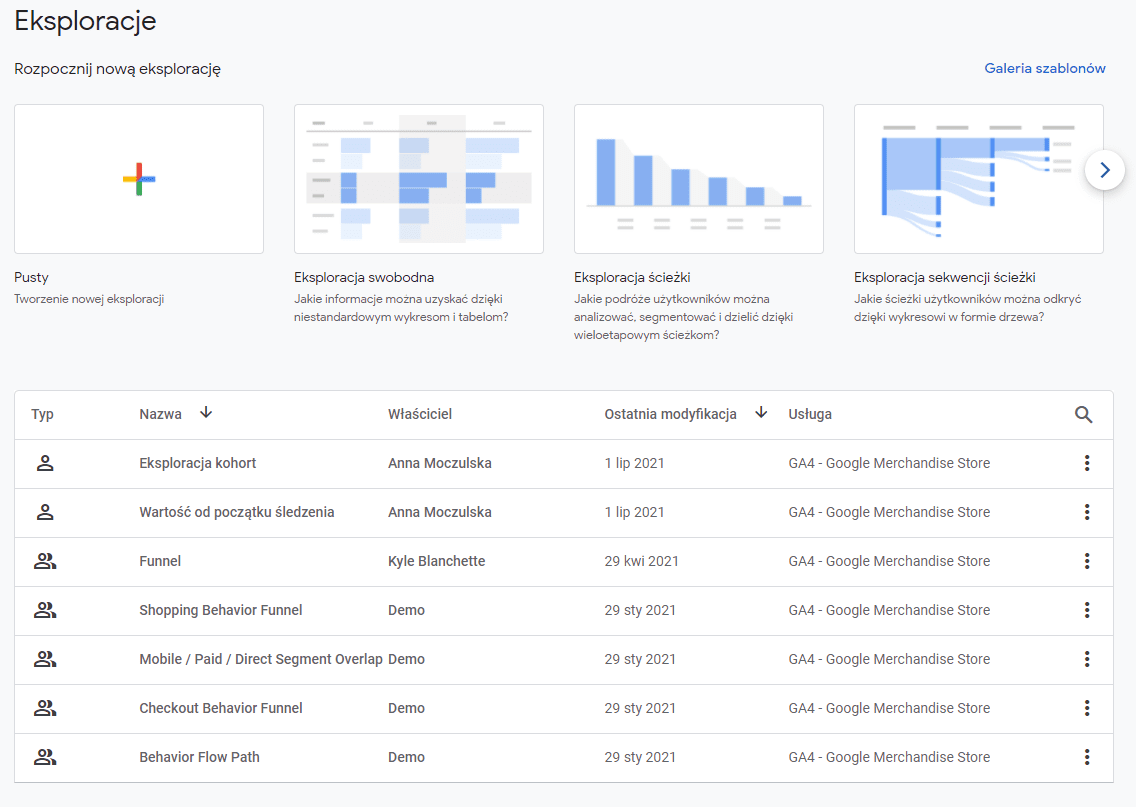Image resolution: width=1136 pixels, height=807 pixels.
Task: Open more options for Checkout Behavior Funnel
Action: pyautogui.click(x=1087, y=708)
